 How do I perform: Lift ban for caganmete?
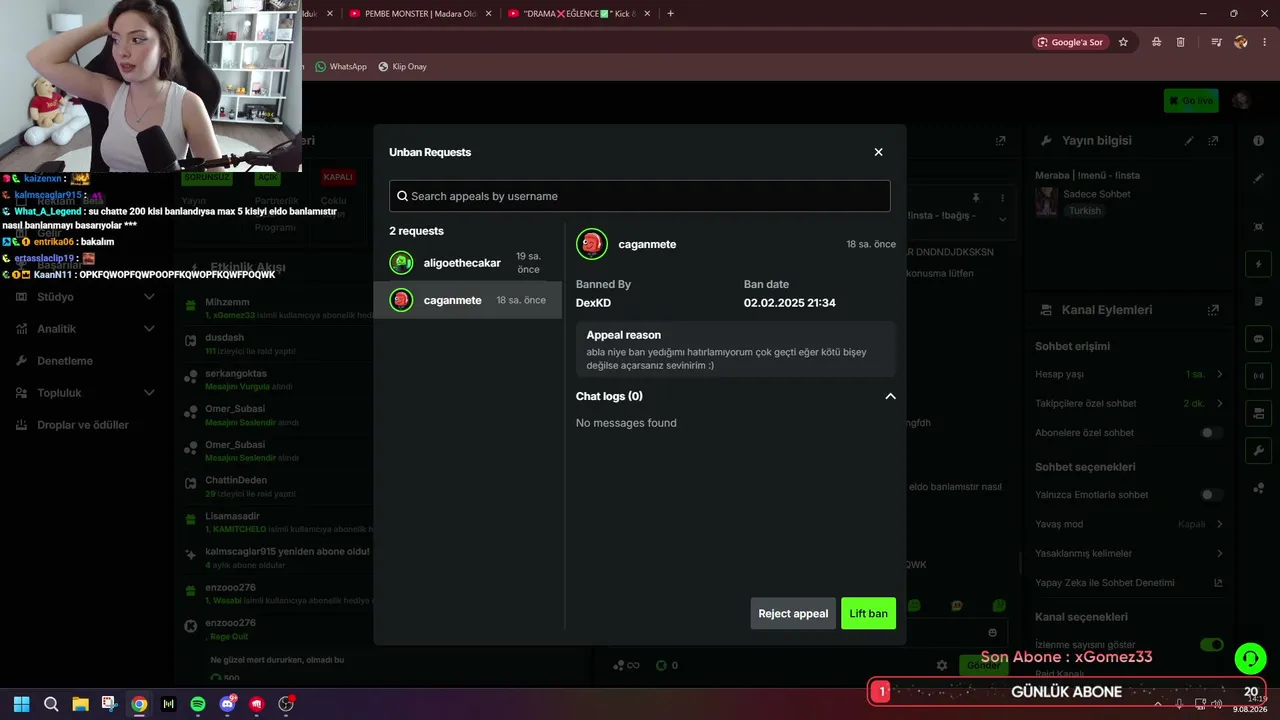(868, 613)
